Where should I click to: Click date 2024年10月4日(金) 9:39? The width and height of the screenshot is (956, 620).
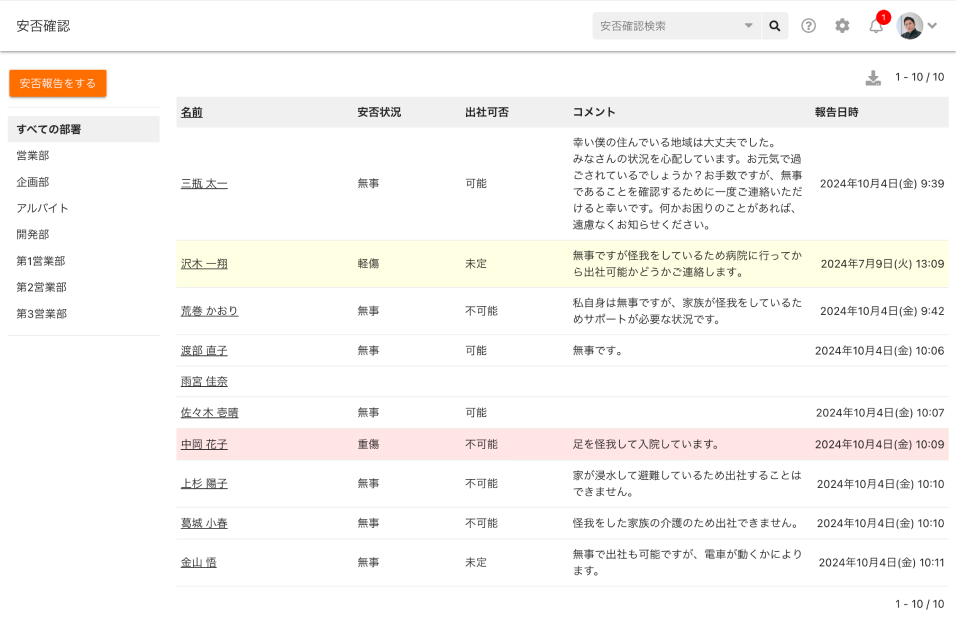point(882,184)
